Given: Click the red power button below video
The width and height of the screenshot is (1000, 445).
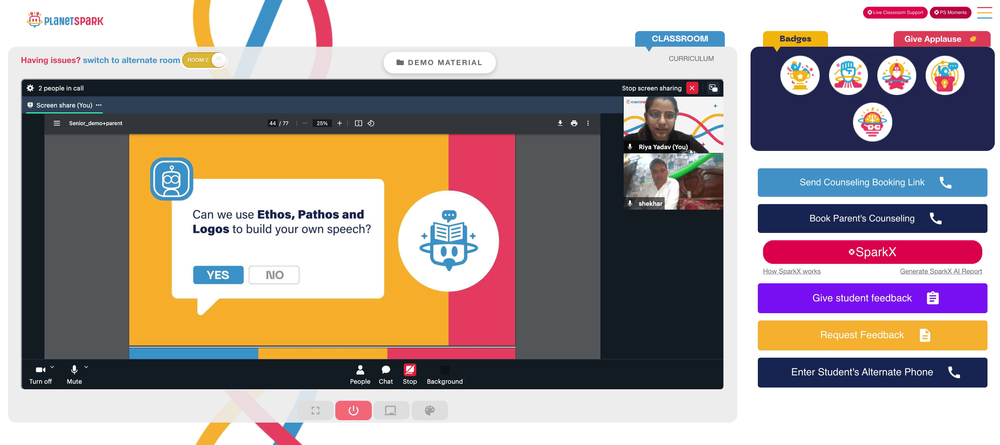Looking at the screenshot, I should 353,411.
